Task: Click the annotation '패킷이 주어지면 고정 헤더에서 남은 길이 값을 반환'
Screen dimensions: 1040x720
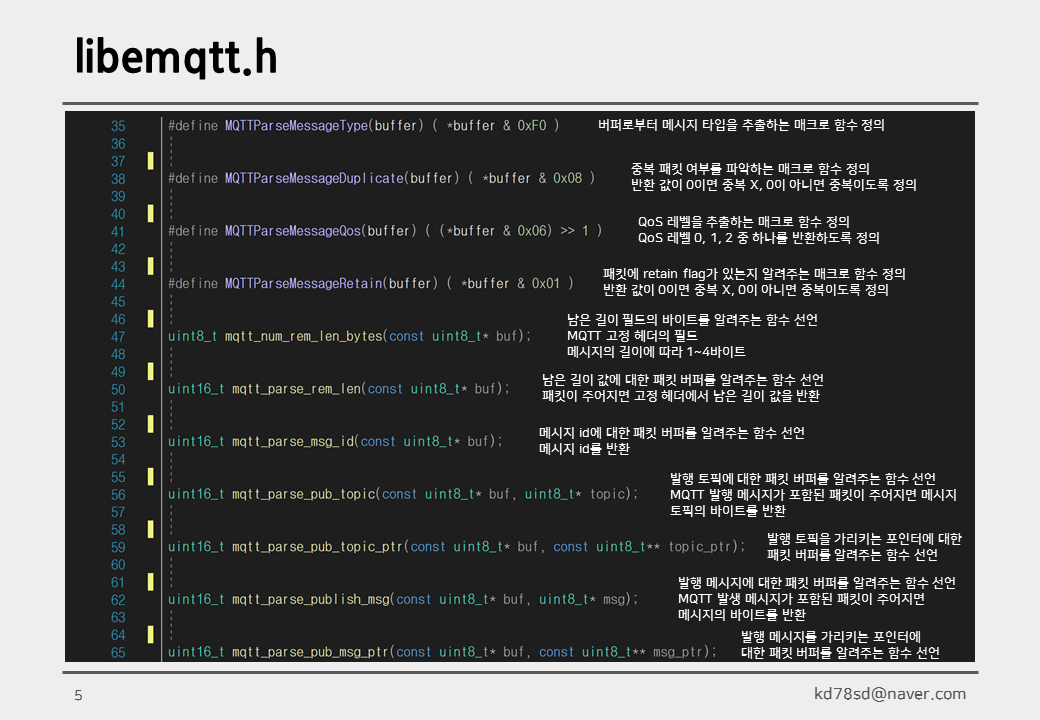Action: (x=681, y=396)
